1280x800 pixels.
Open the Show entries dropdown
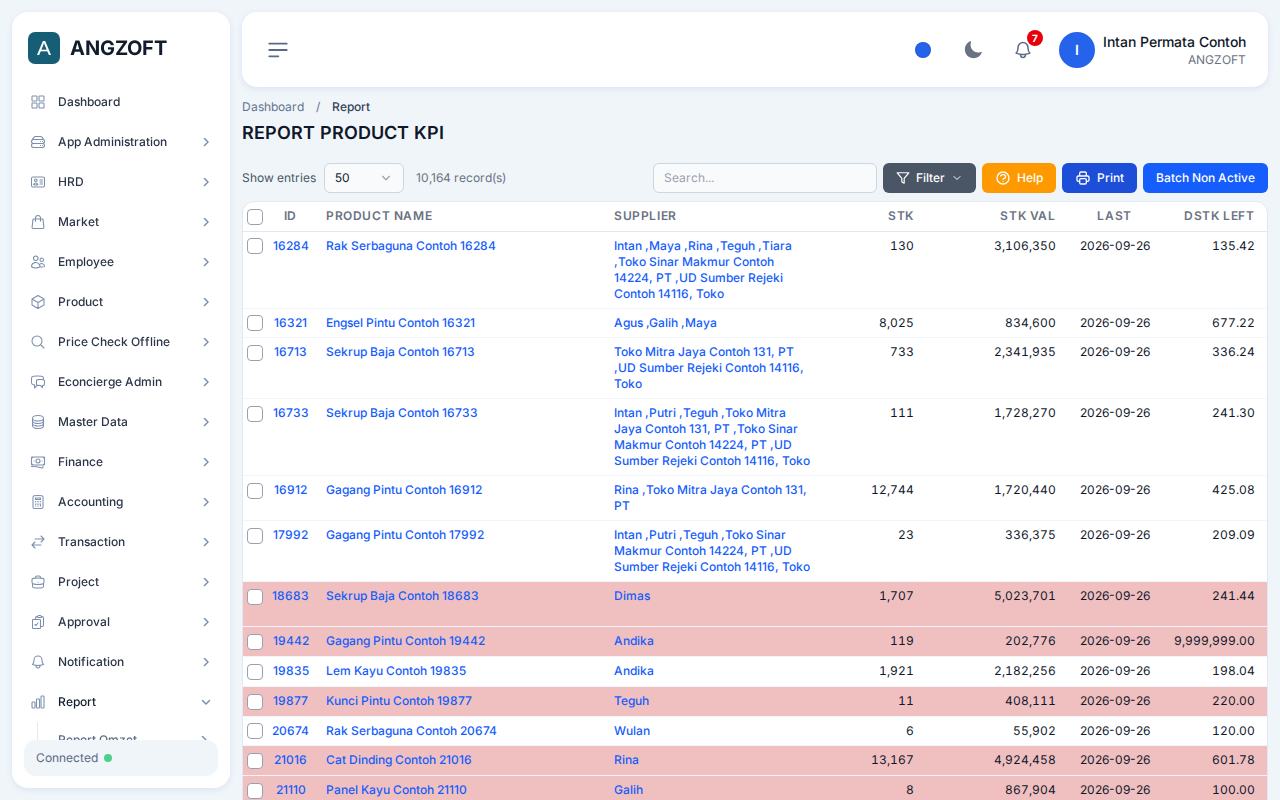[x=364, y=178]
